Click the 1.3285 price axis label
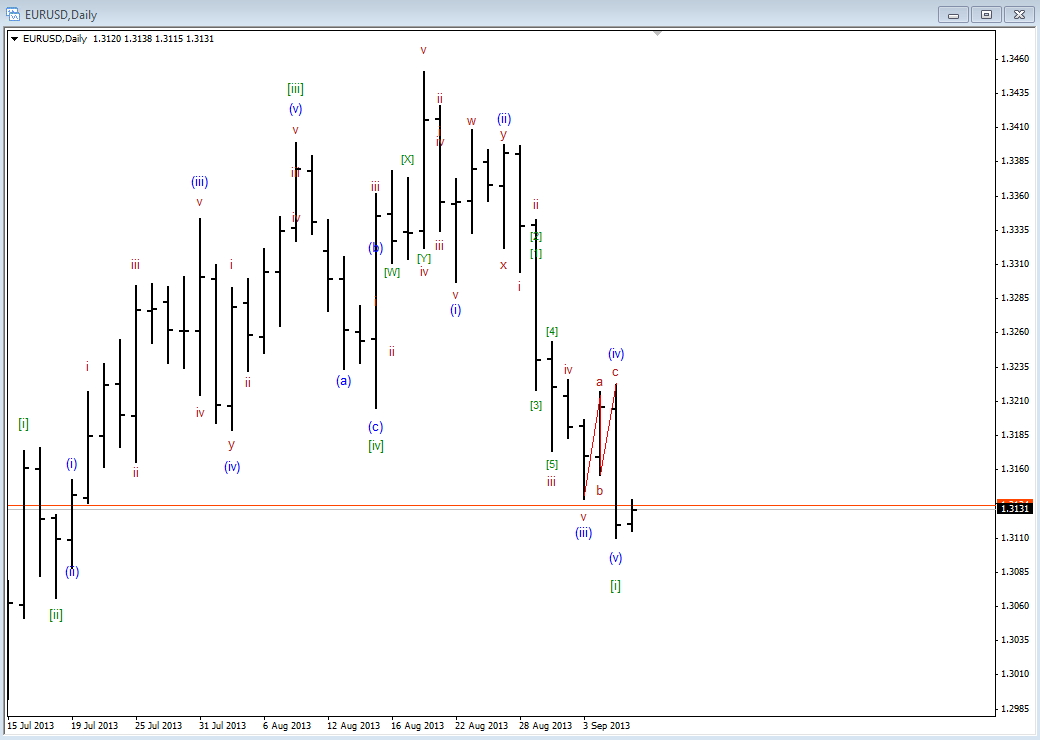This screenshot has height=740, width=1040. click(x=1015, y=298)
